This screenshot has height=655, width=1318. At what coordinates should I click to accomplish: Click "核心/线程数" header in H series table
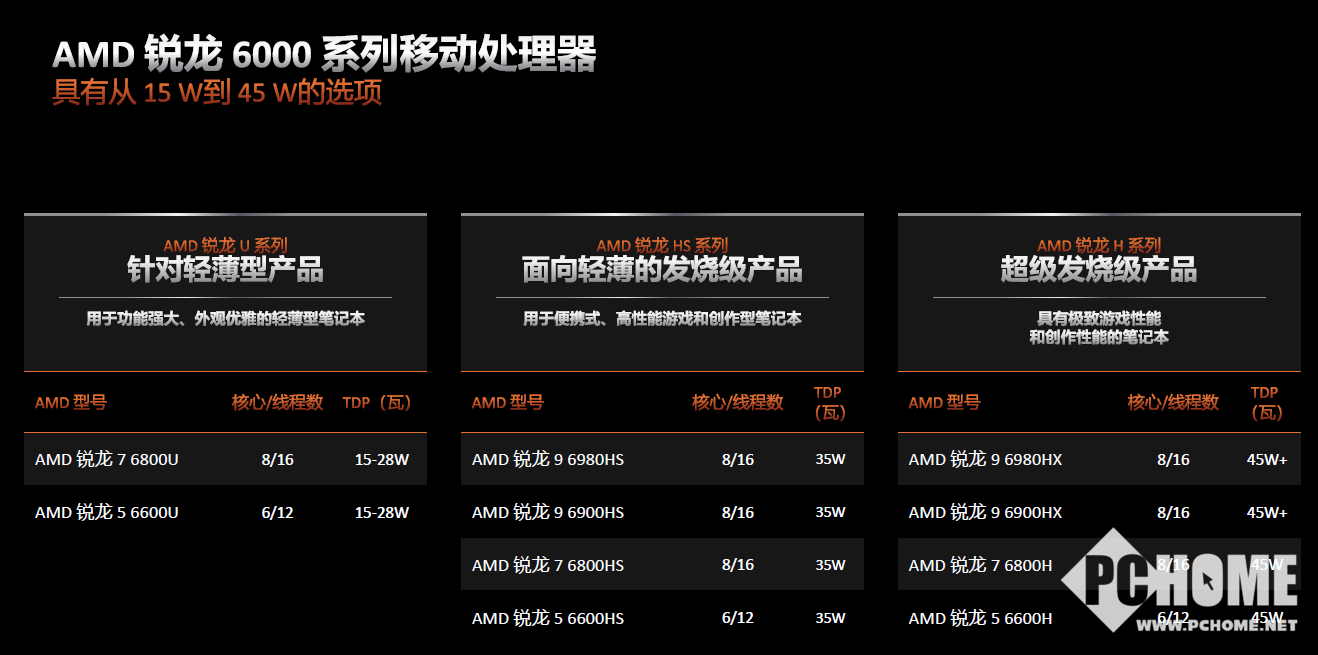click(x=1174, y=402)
